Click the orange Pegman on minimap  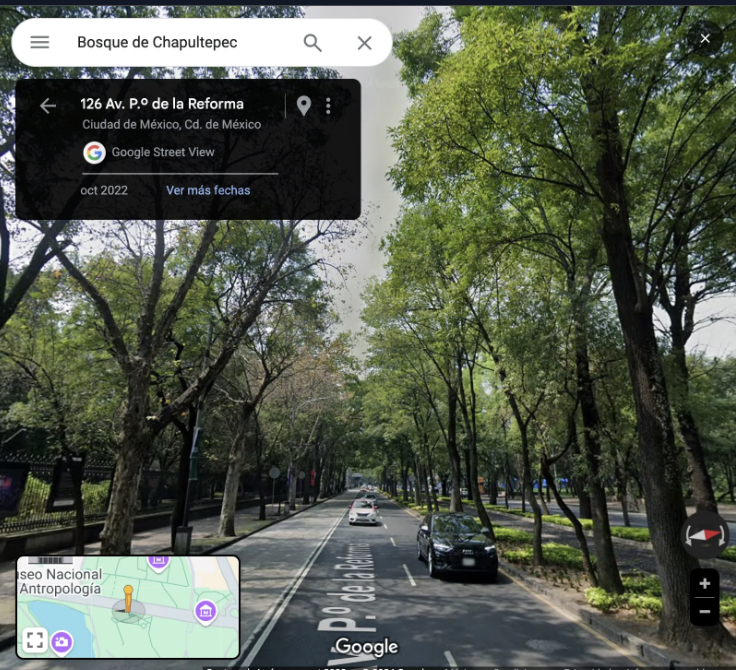tap(128, 602)
